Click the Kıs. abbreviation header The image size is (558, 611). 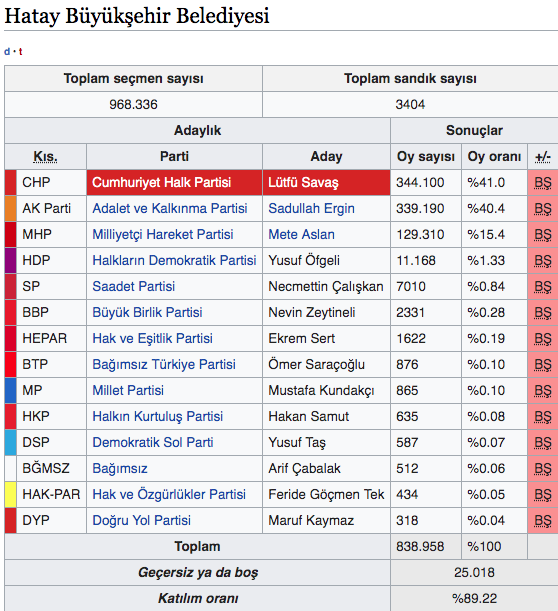tap(45, 156)
